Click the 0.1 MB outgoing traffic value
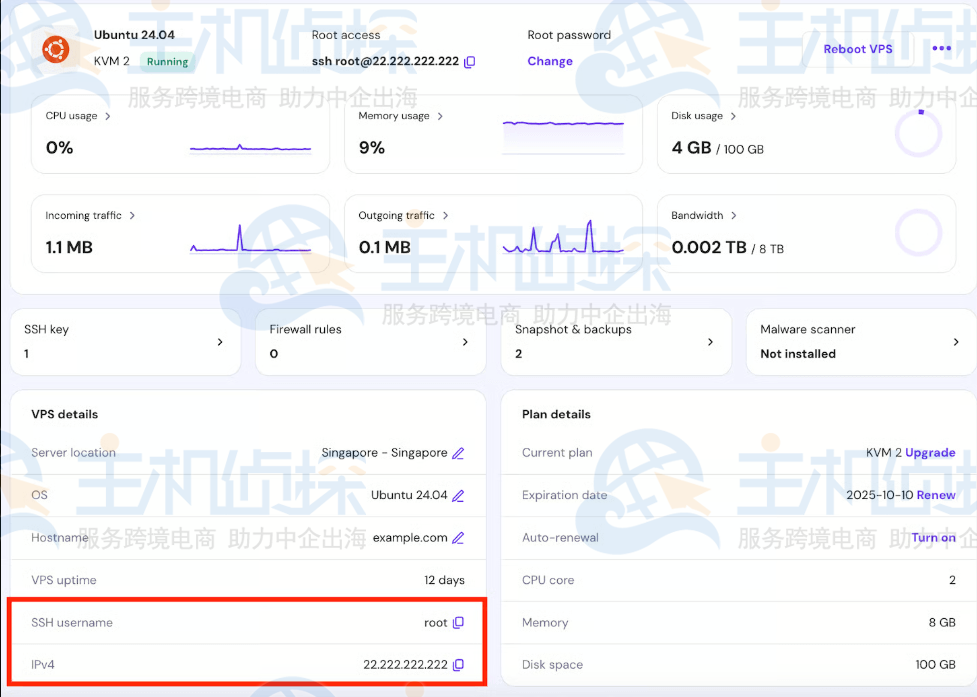The height and width of the screenshot is (697, 977). point(384,247)
